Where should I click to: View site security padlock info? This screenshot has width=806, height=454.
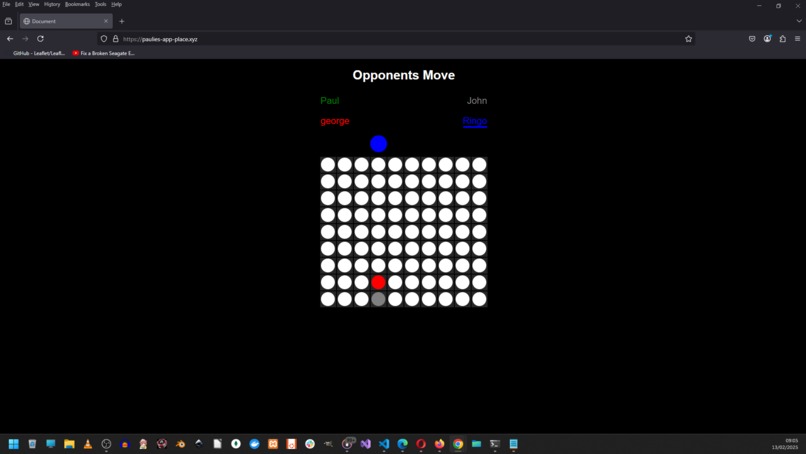pos(115,39)
